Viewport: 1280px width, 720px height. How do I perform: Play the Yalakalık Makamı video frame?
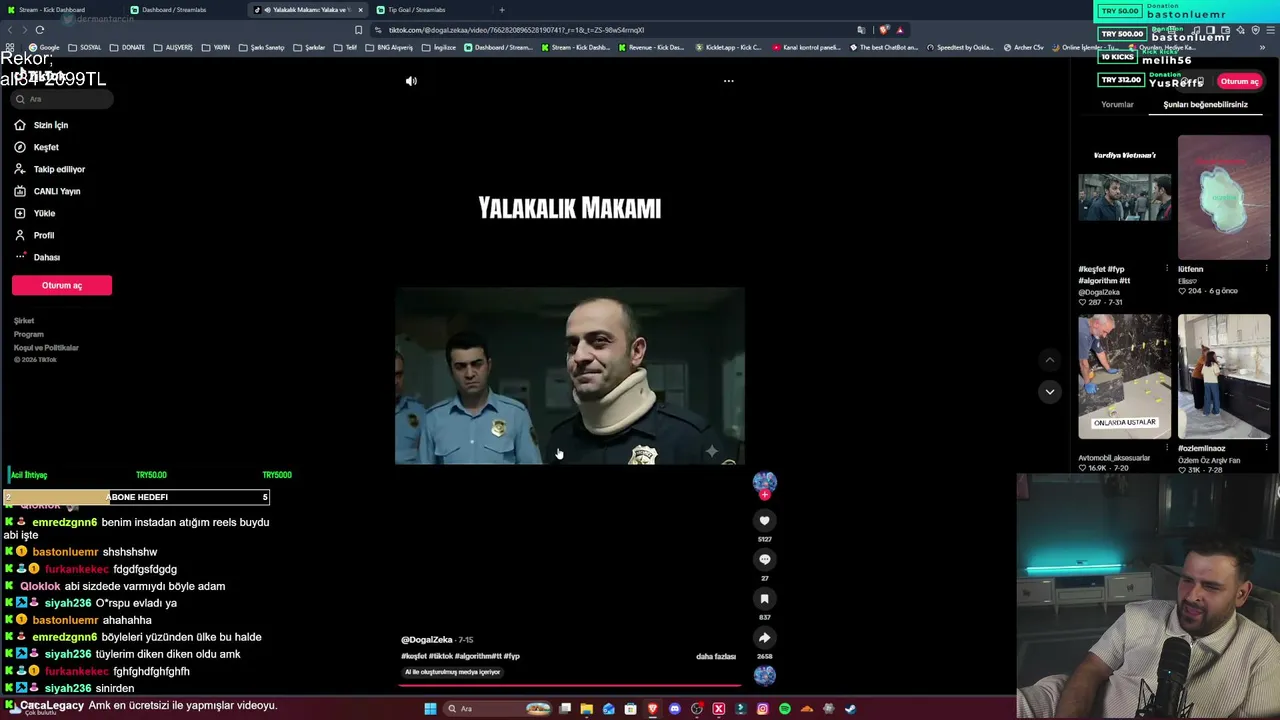570,376
